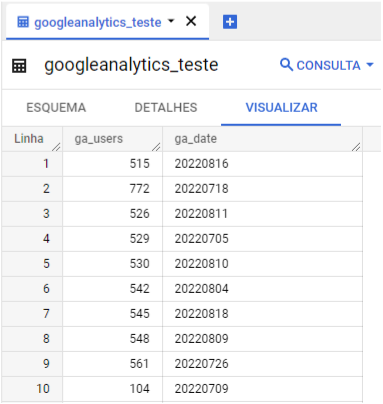383x404 pixels.
Task: Click the ga_users column header
Action: 99,139
